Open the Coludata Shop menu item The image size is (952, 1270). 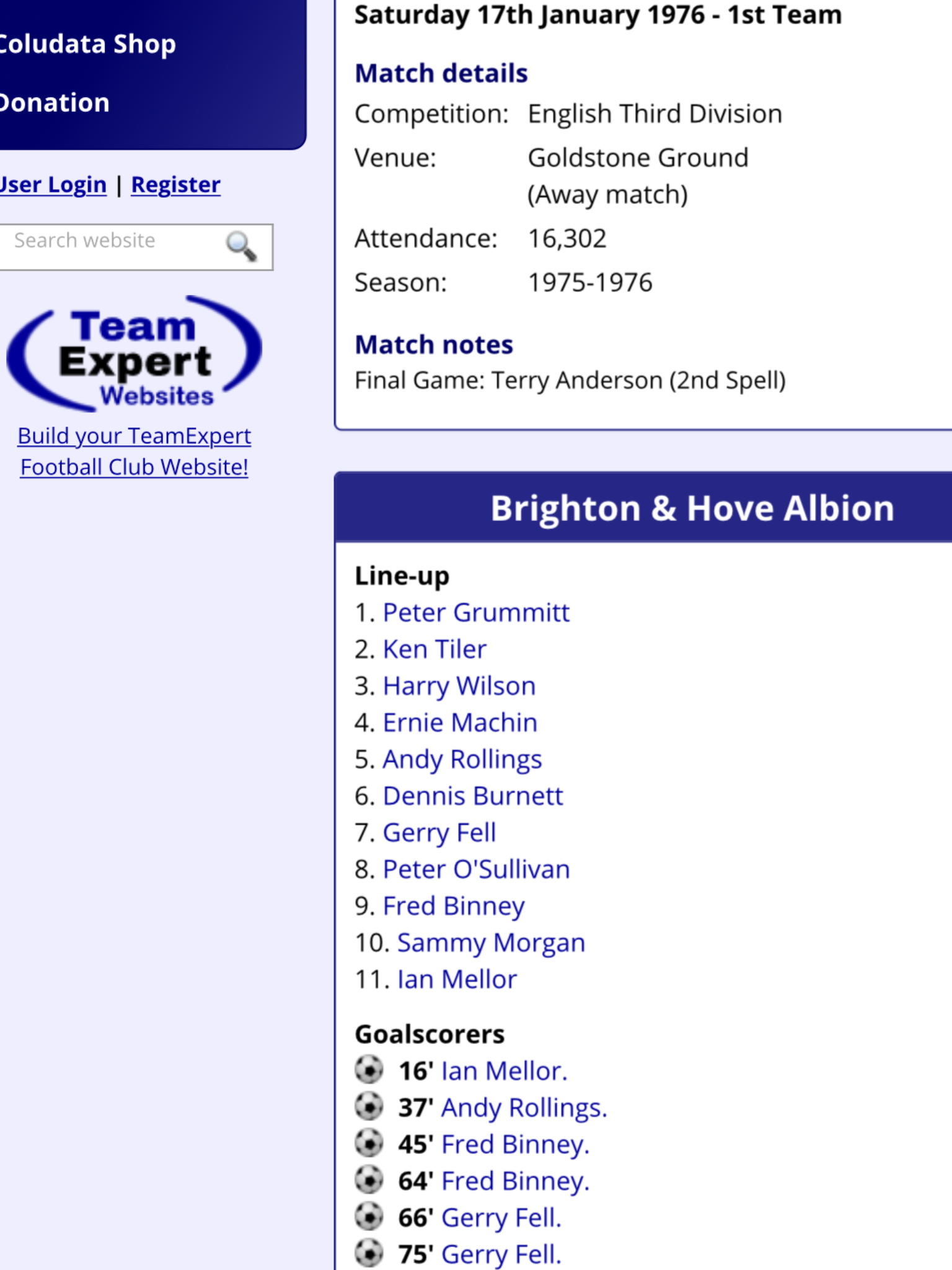tap(87, 44)
